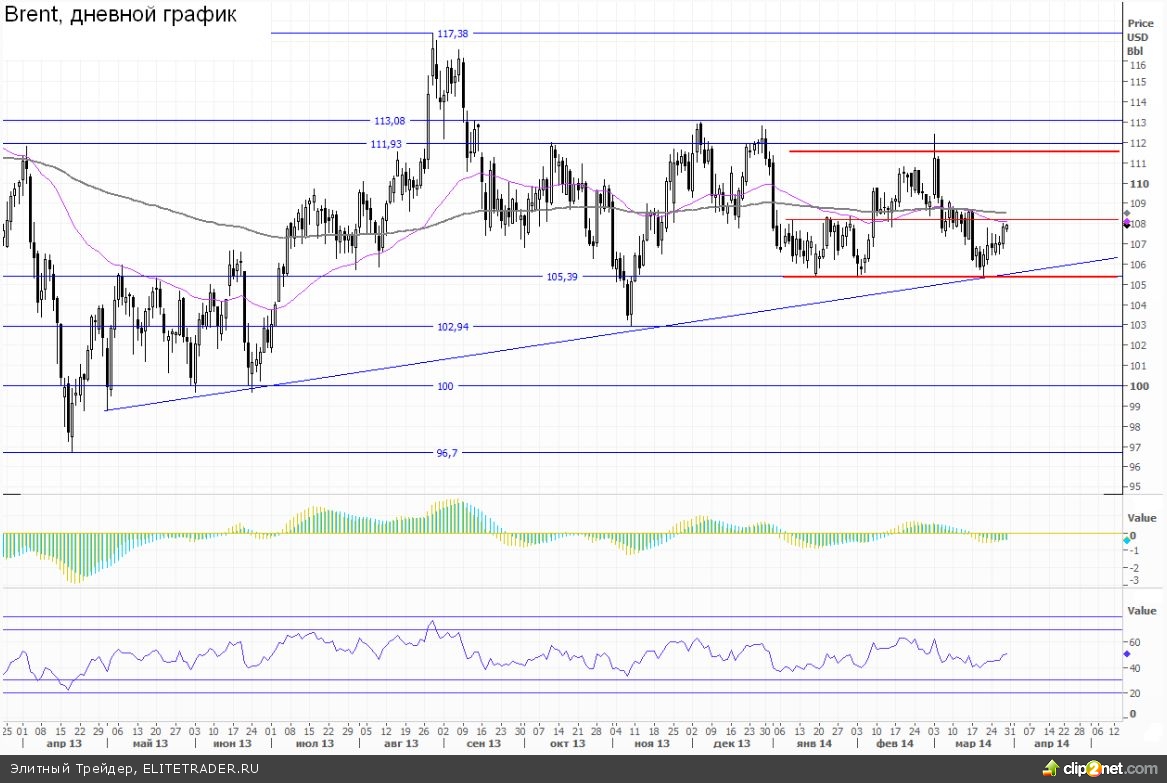Click the grey diamond marker on price axis
This screenshot has width=1167, height=783.
point(1127,214)
